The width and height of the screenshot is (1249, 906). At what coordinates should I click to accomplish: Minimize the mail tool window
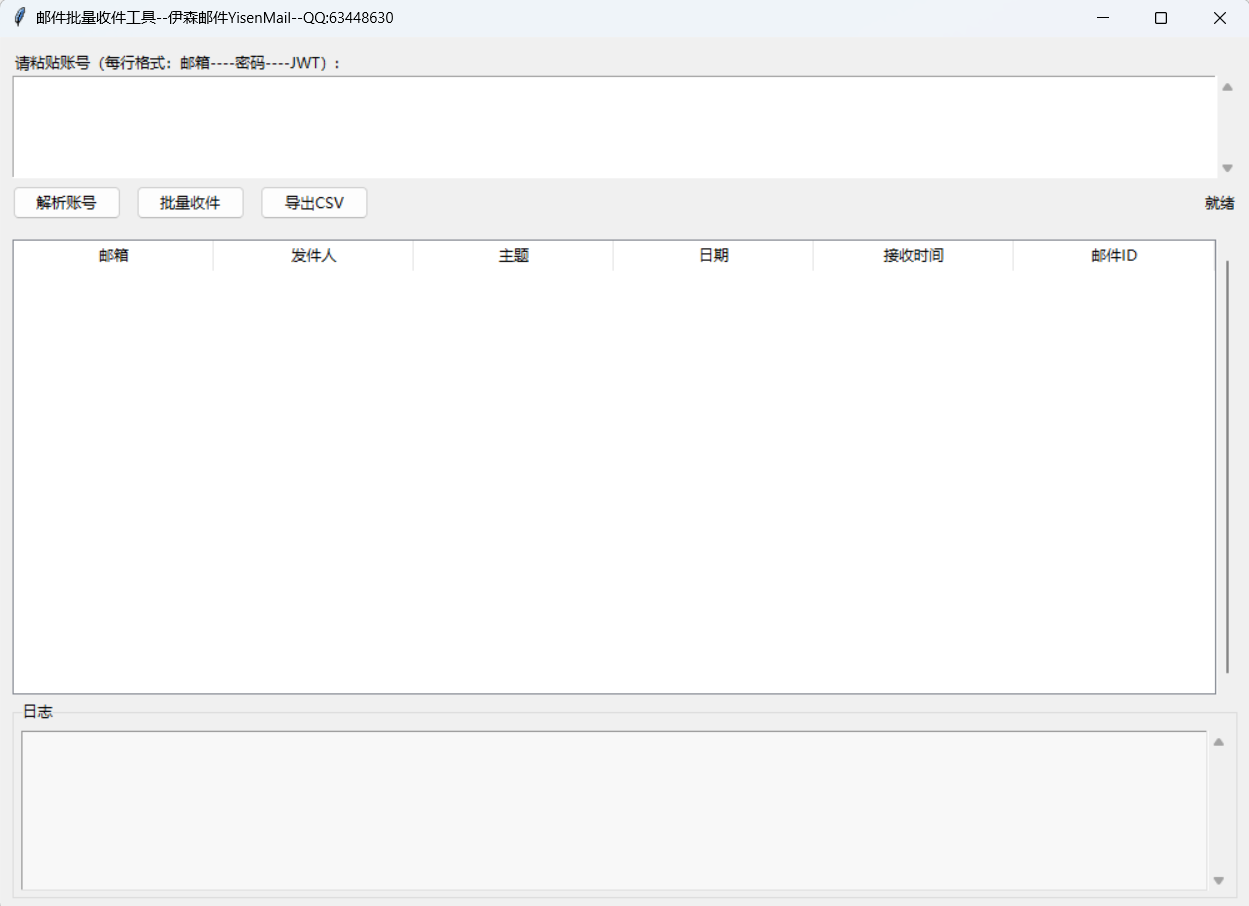point(1103,18)
